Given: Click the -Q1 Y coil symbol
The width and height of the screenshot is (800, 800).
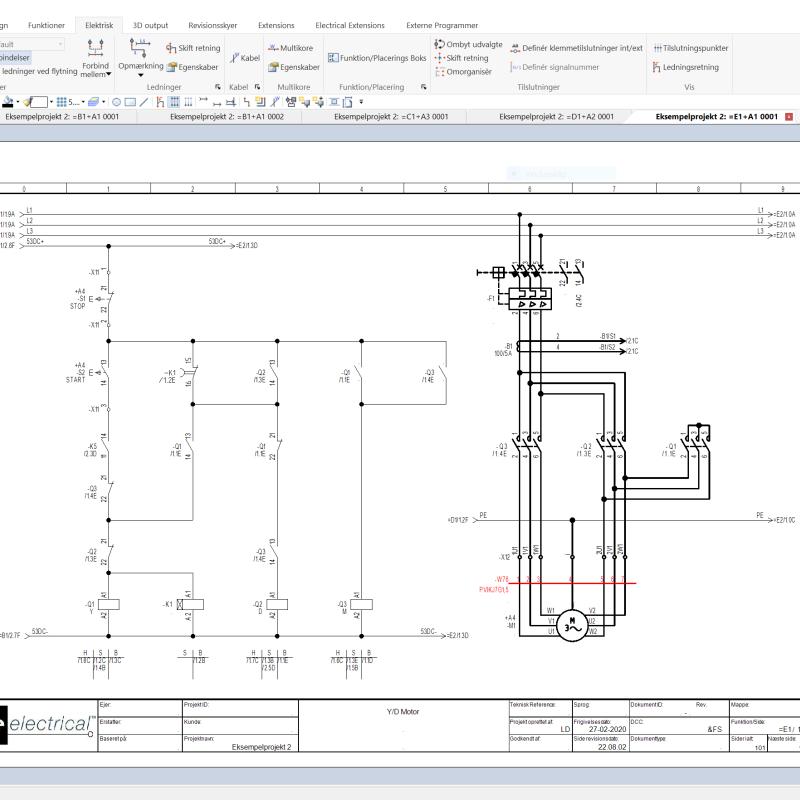Looking at the screenshot, I should (108, 605).
